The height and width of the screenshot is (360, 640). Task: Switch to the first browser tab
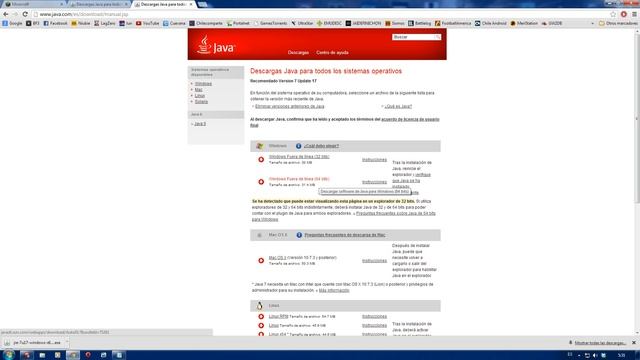click(x=34, y=4)
